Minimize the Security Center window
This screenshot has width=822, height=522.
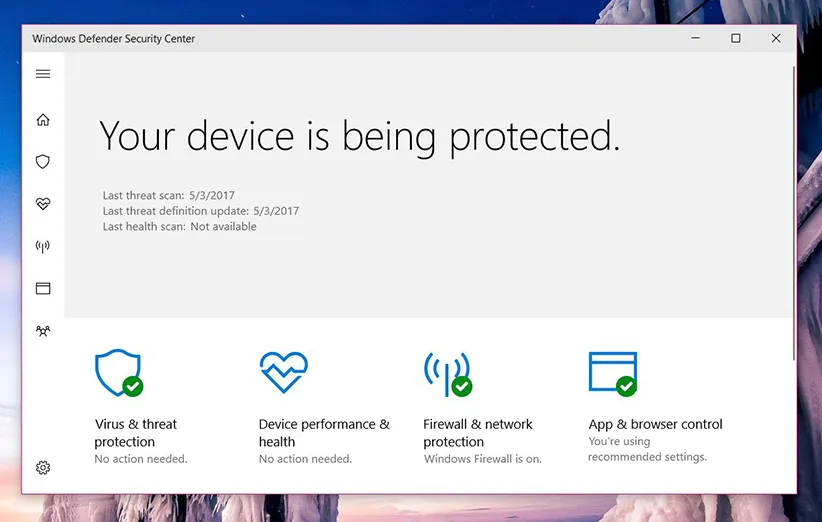pos(696,39)
